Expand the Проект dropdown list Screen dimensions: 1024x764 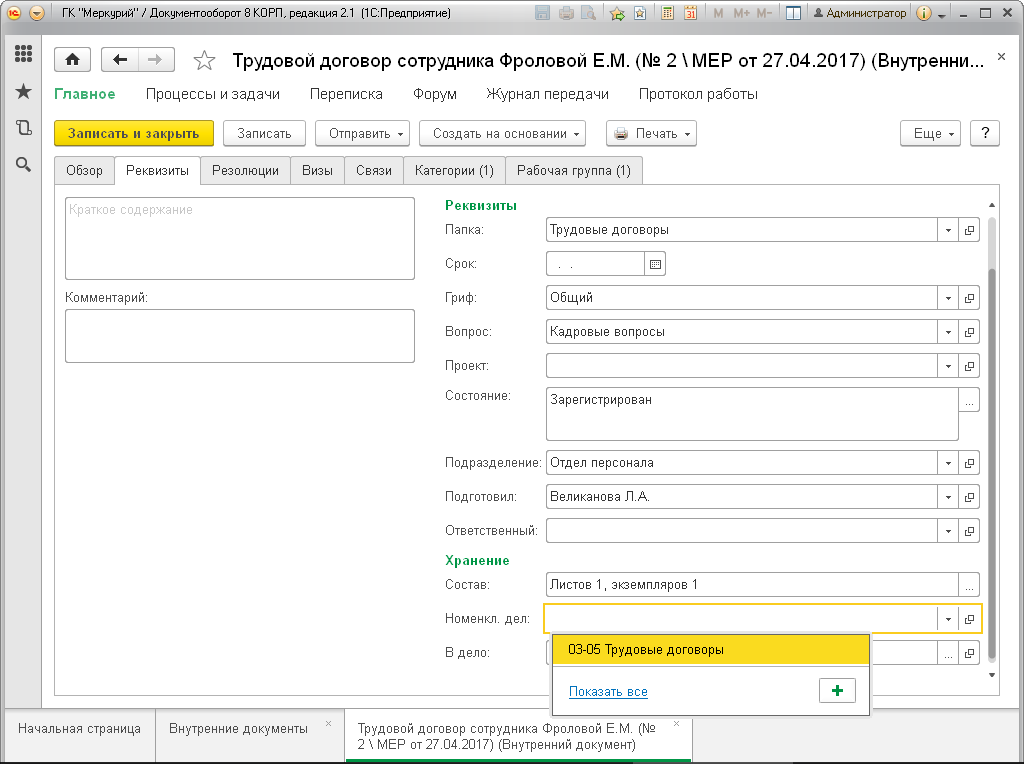(x=948, y=366)
